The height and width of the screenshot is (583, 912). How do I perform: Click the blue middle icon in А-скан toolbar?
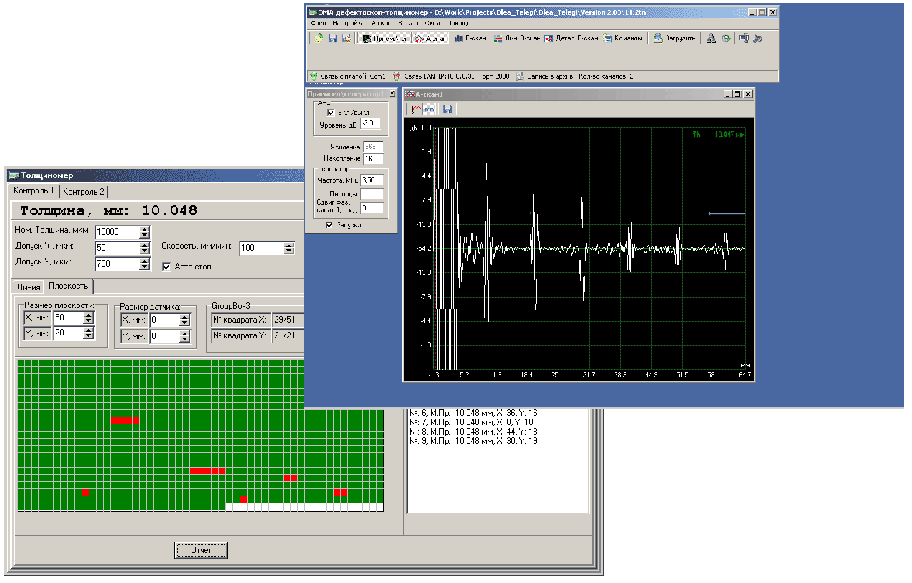click(429, 109)
